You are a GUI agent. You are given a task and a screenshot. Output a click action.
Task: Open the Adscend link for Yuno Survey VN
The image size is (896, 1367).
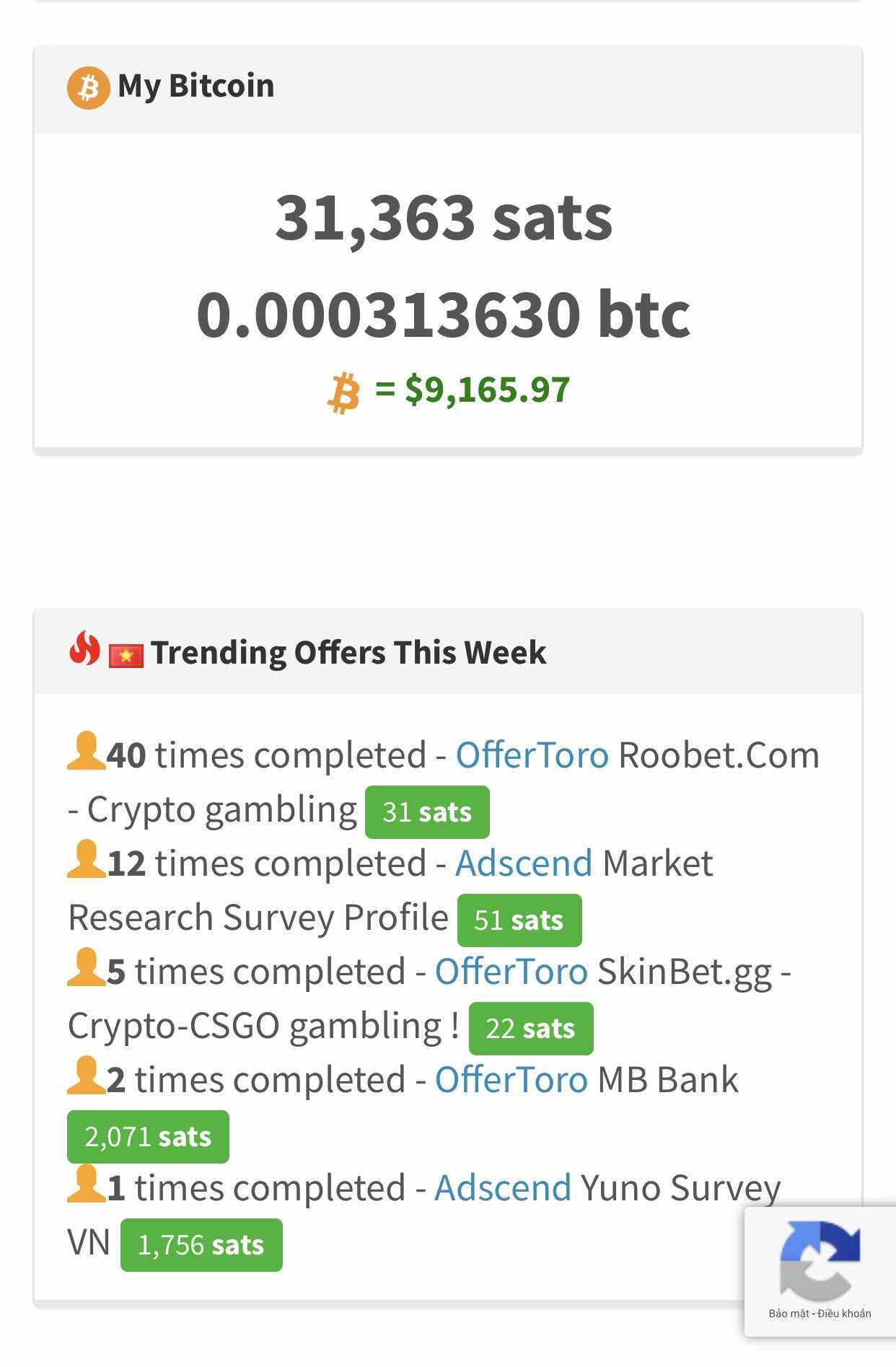pyautogui.click(x=503, y=1188)
